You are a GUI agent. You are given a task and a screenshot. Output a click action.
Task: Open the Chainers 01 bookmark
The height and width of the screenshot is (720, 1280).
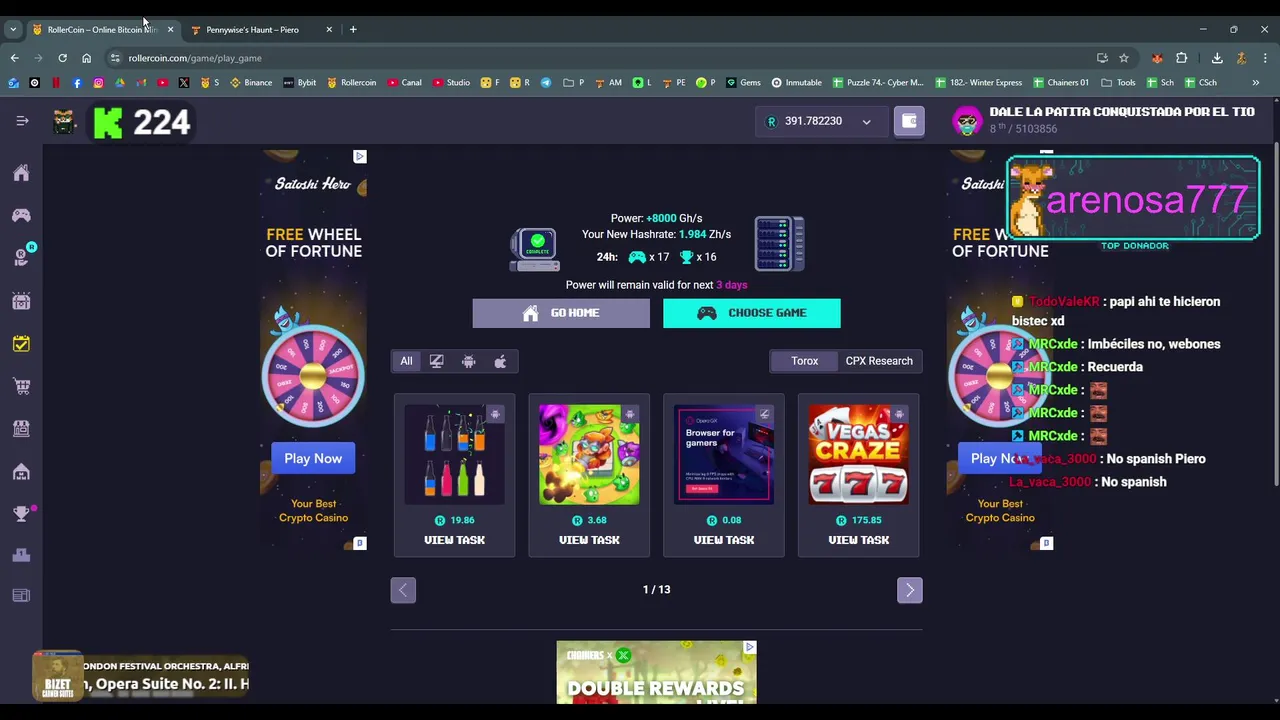[1061, 82]
